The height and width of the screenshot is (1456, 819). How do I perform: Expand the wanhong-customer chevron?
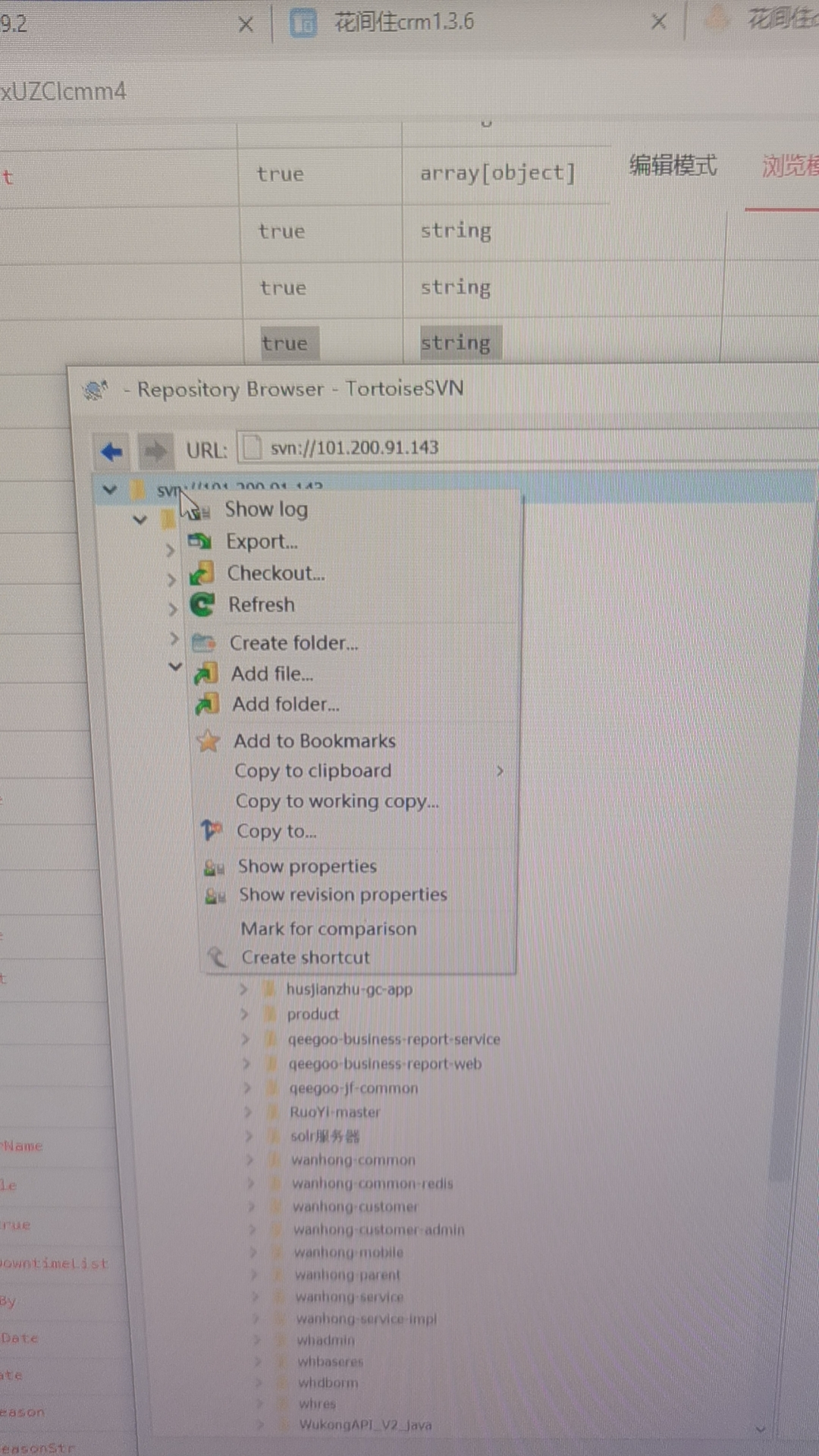(252, 1207)
